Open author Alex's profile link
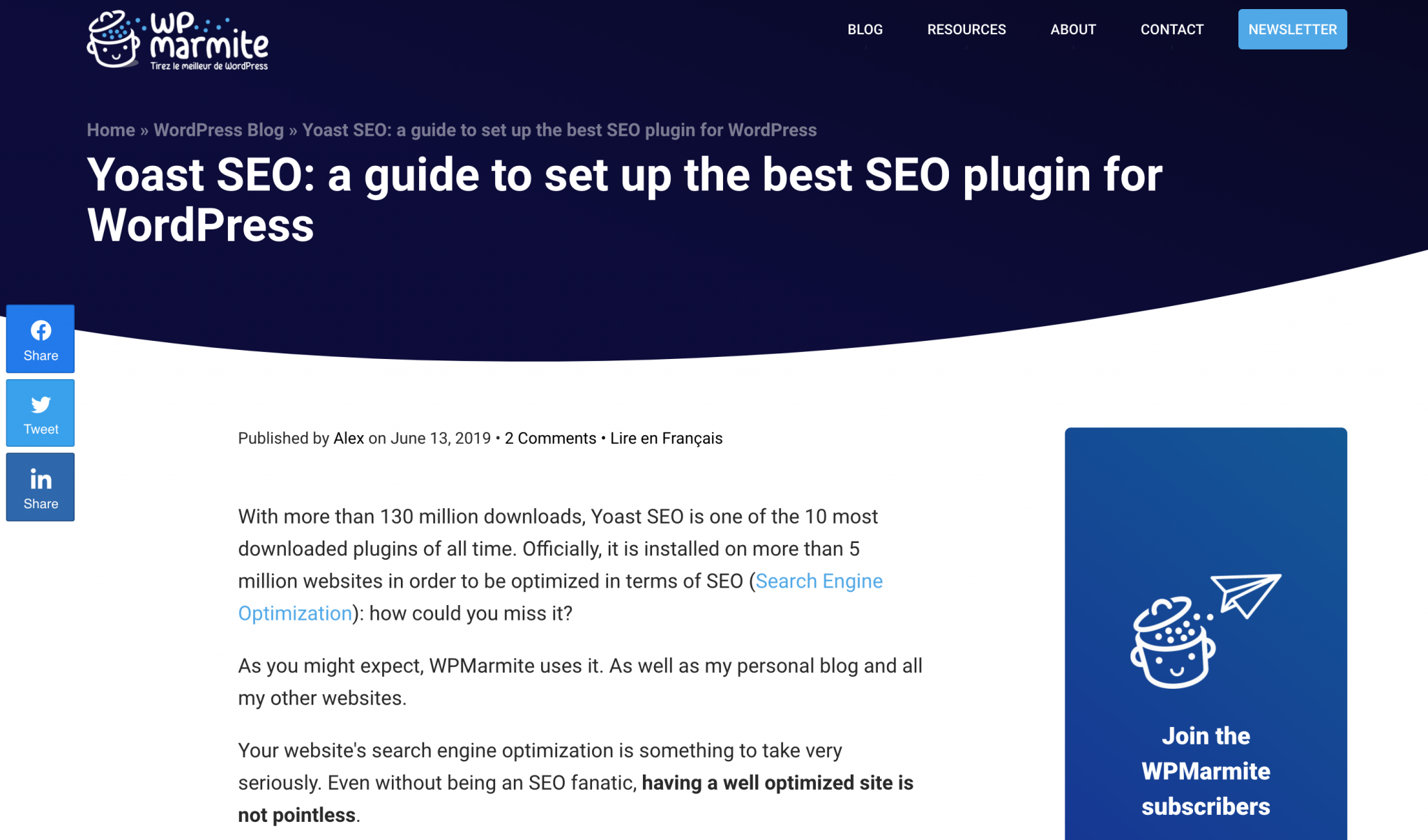The image size is (1428, 840). pyautogui.click(x=349, y=438)
